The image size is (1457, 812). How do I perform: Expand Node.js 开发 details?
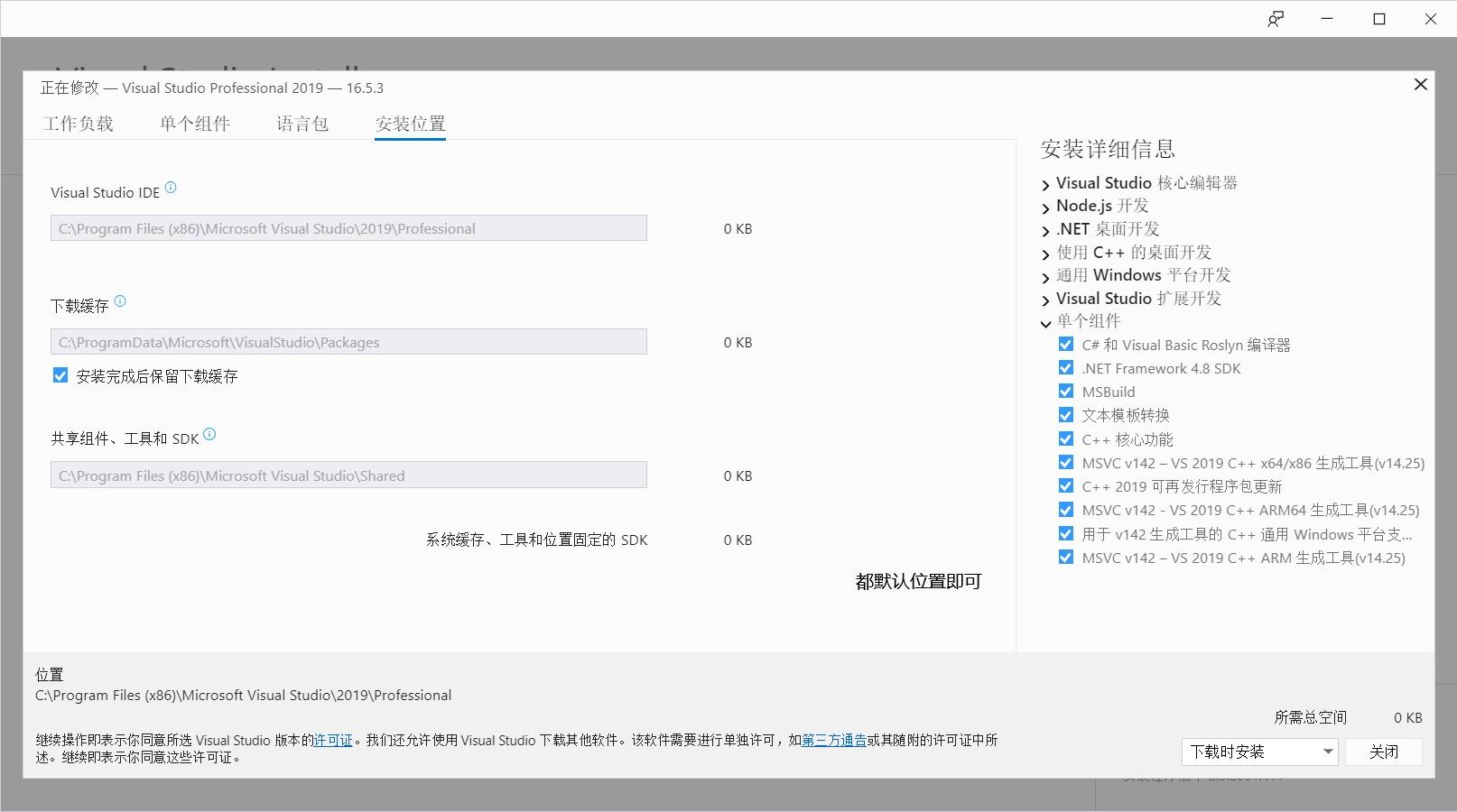[x=1045, y=208]
